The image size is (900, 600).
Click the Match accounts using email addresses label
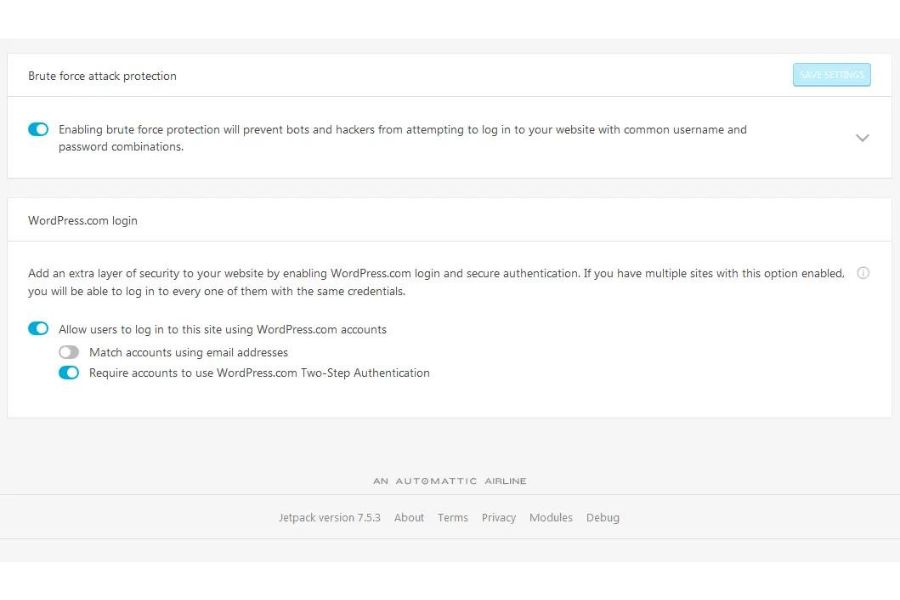pos(188,353)
